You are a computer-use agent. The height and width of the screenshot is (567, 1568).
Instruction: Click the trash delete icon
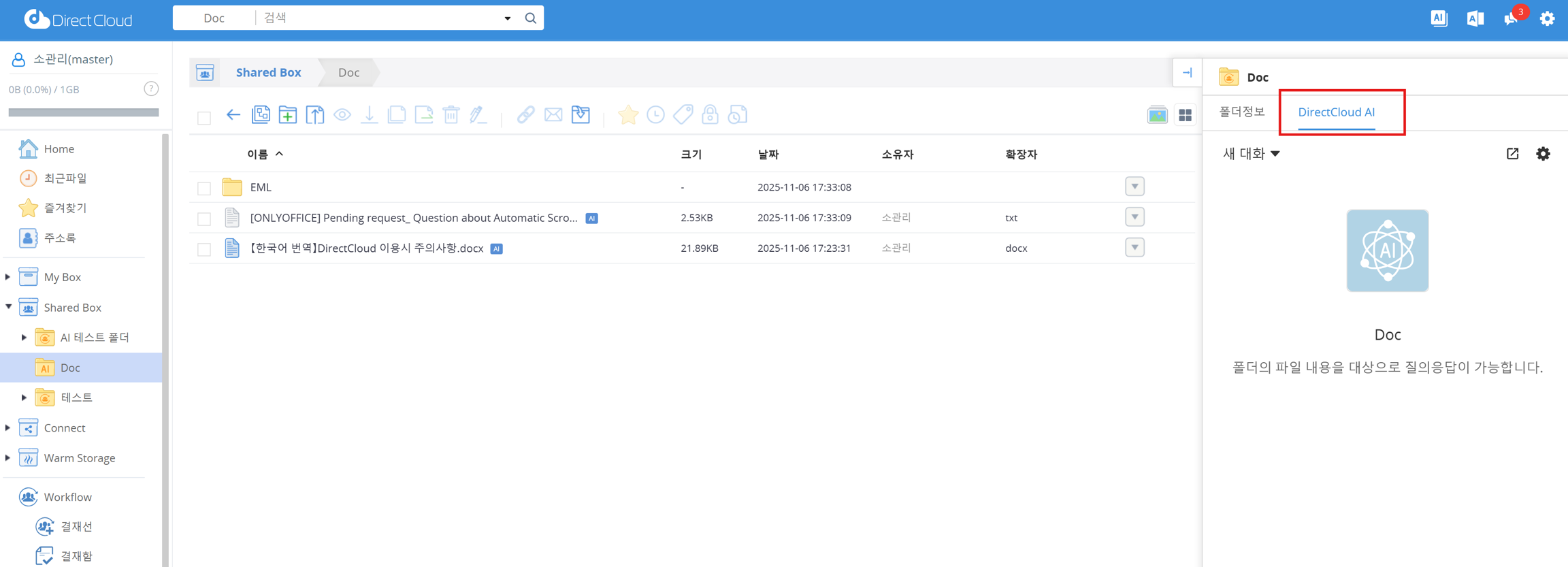451,115
